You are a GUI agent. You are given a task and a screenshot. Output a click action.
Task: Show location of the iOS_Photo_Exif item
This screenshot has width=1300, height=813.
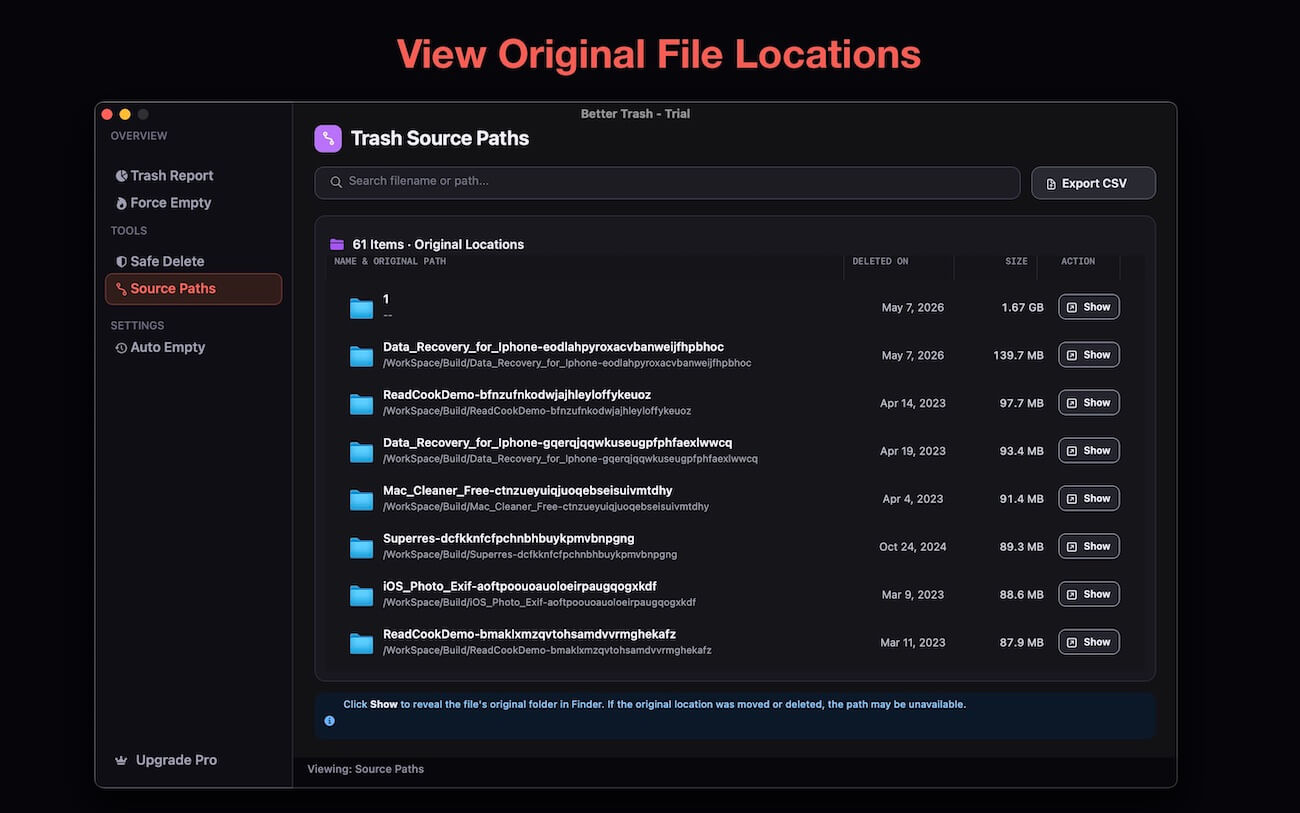click(1089, 595)
